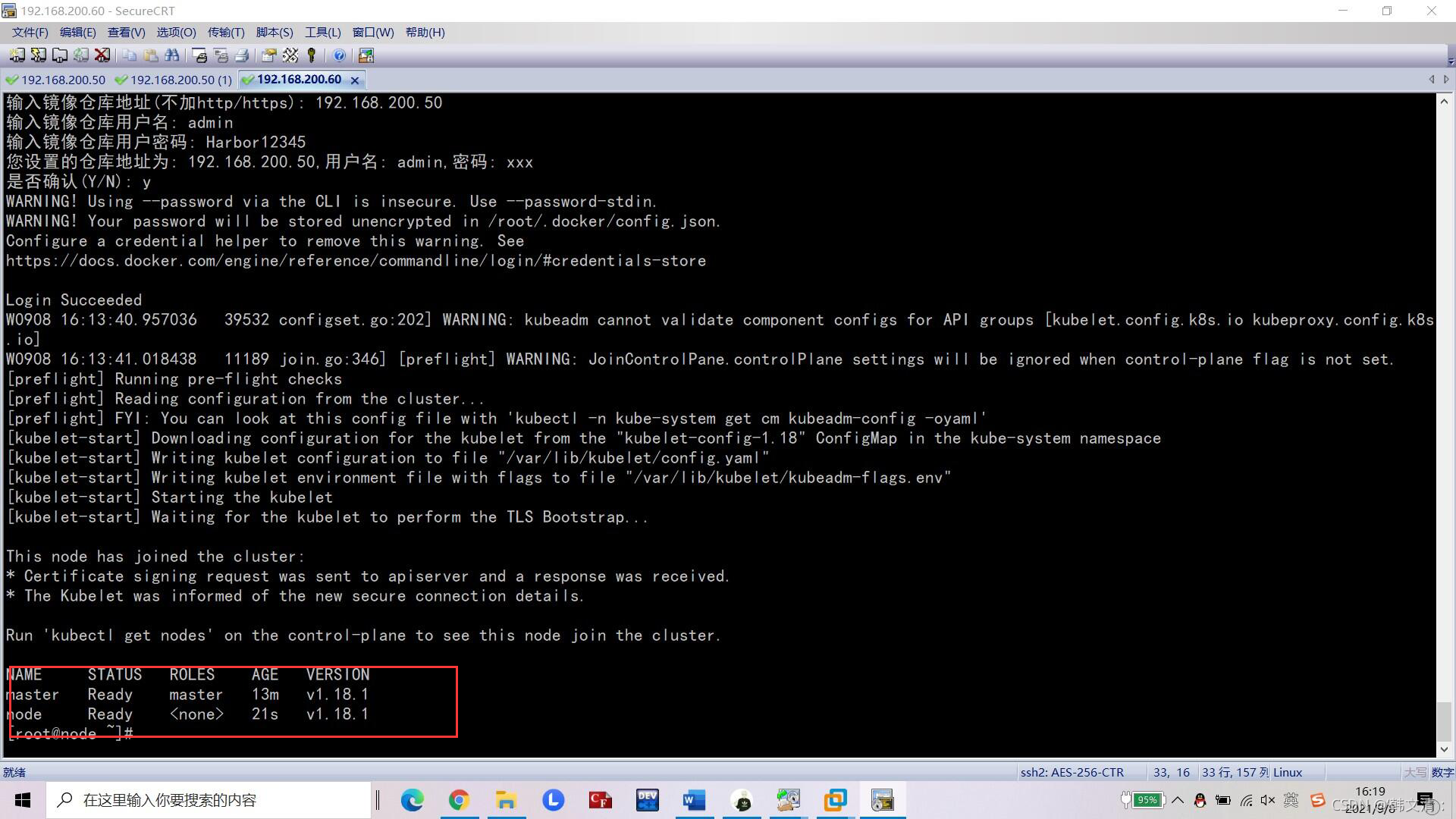
Task: Click the Disconnect session red X icon
Action: click(102, 55)
